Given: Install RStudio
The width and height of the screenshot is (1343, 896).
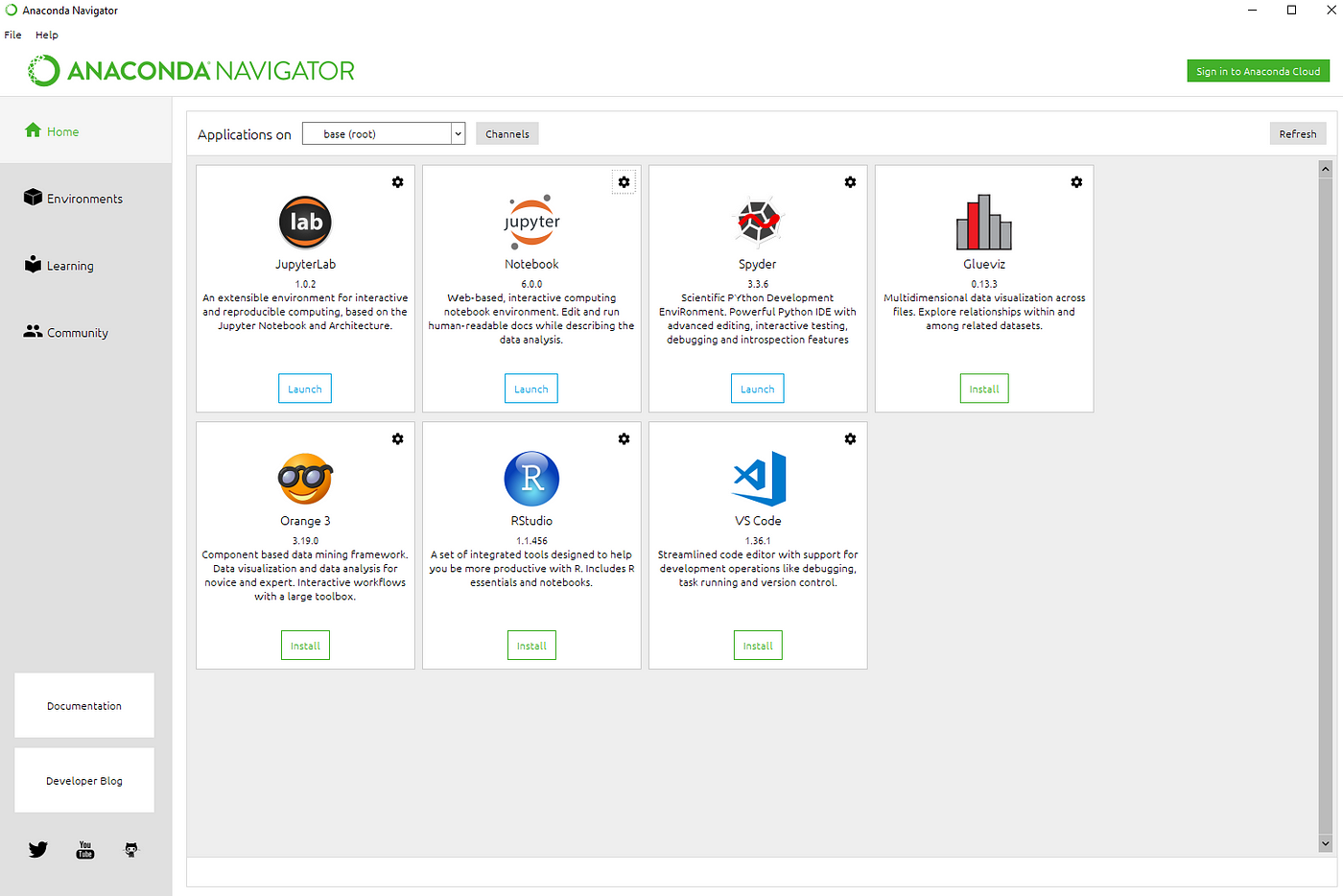Looking at the screenshot, I should click(531, 646).
